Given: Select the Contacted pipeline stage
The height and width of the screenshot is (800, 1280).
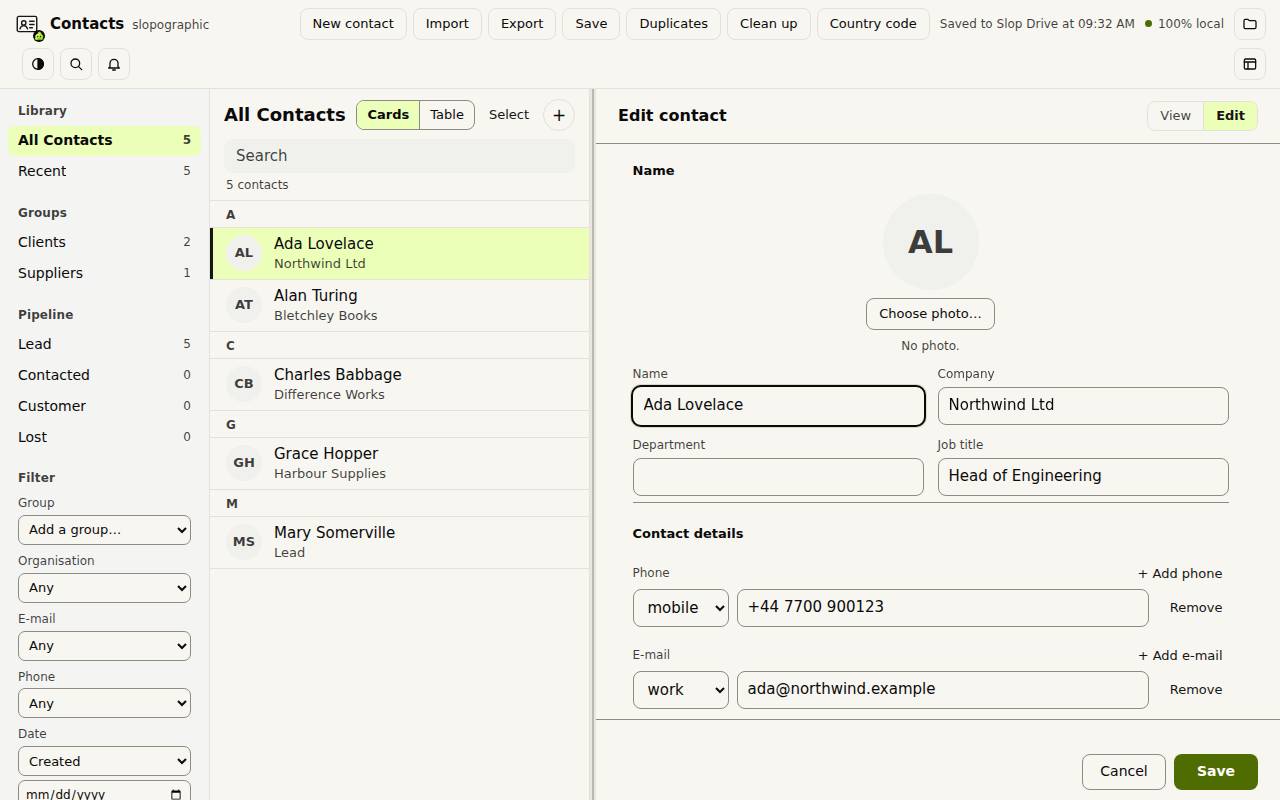Looking at the screenshot, I should tap(104, 375).
